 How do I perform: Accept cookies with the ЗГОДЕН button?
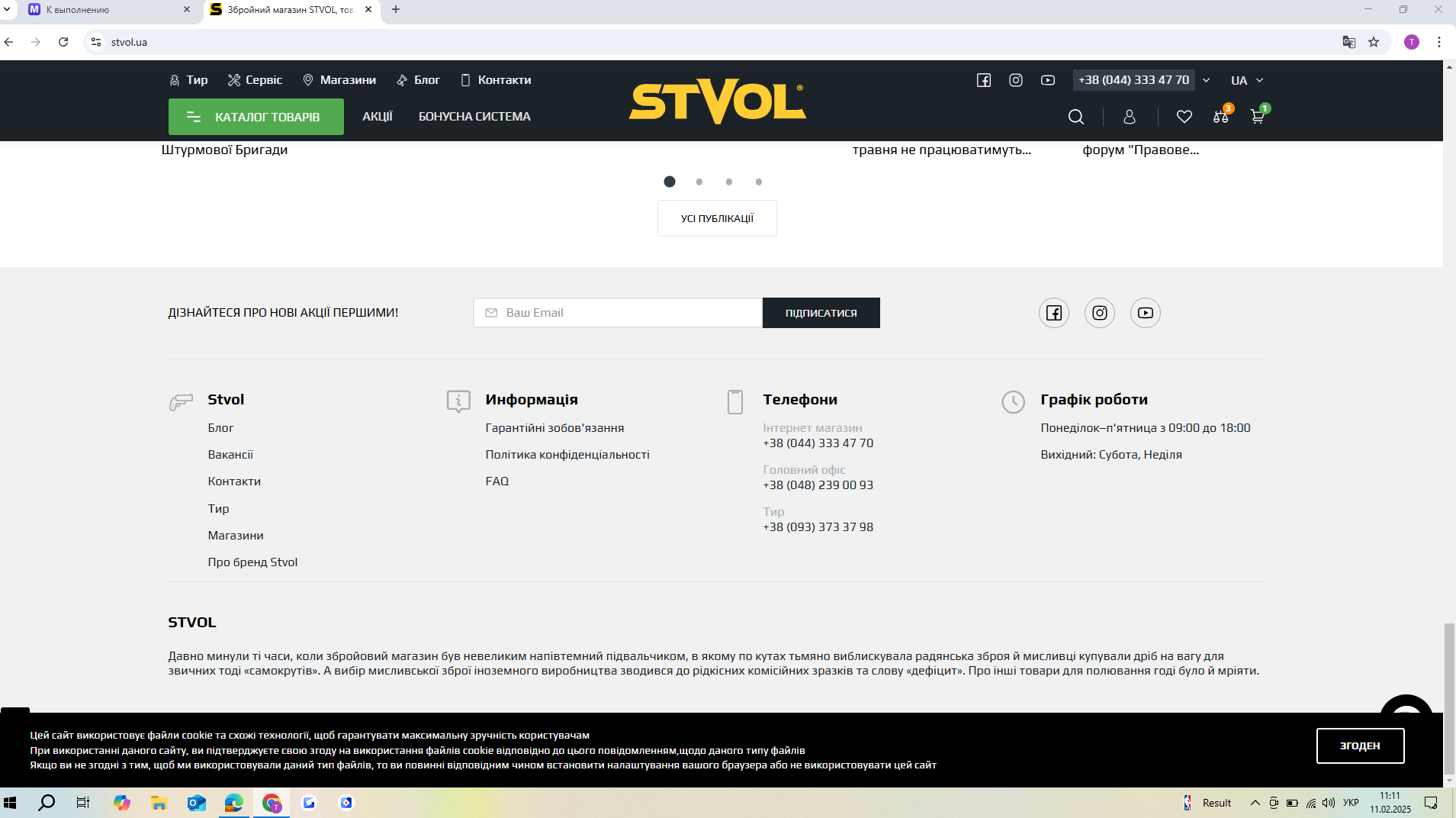[x=1361, y=746]
